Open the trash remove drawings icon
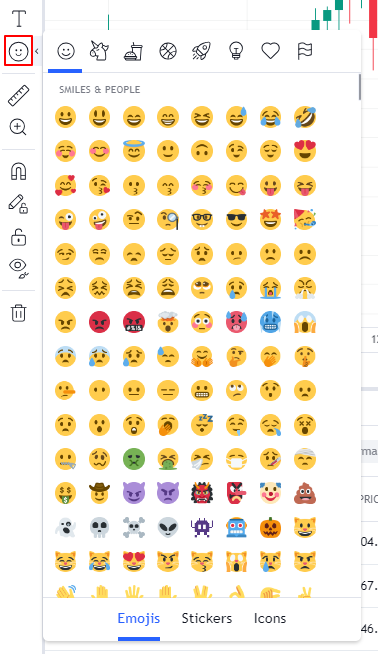The width and height of the screenshot is (378, 654). point(18,313)
